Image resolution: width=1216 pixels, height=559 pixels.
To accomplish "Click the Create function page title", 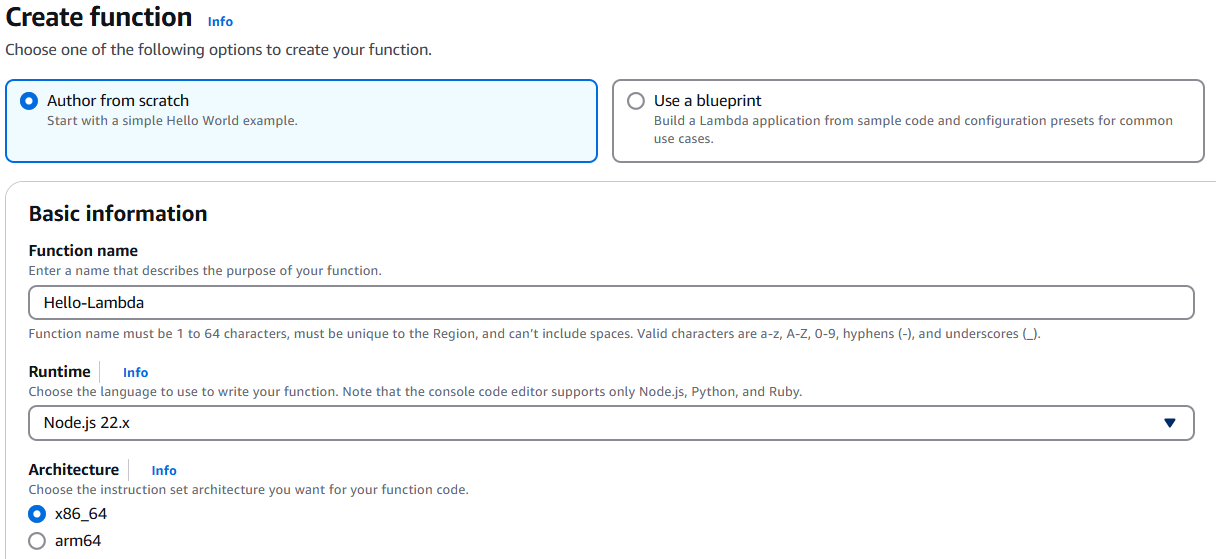I will (x=99, y=17).
